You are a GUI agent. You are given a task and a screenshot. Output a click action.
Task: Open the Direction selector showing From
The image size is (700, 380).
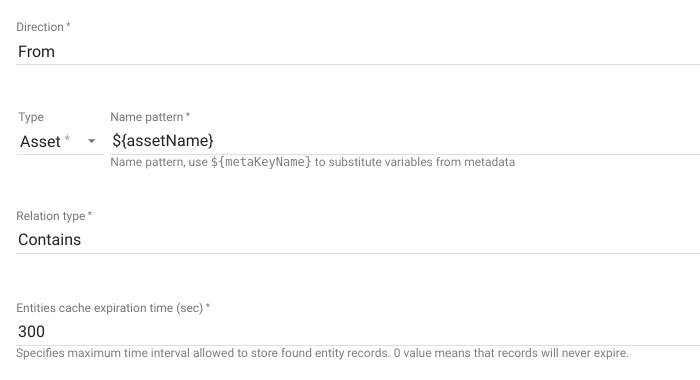pos(358,52)
